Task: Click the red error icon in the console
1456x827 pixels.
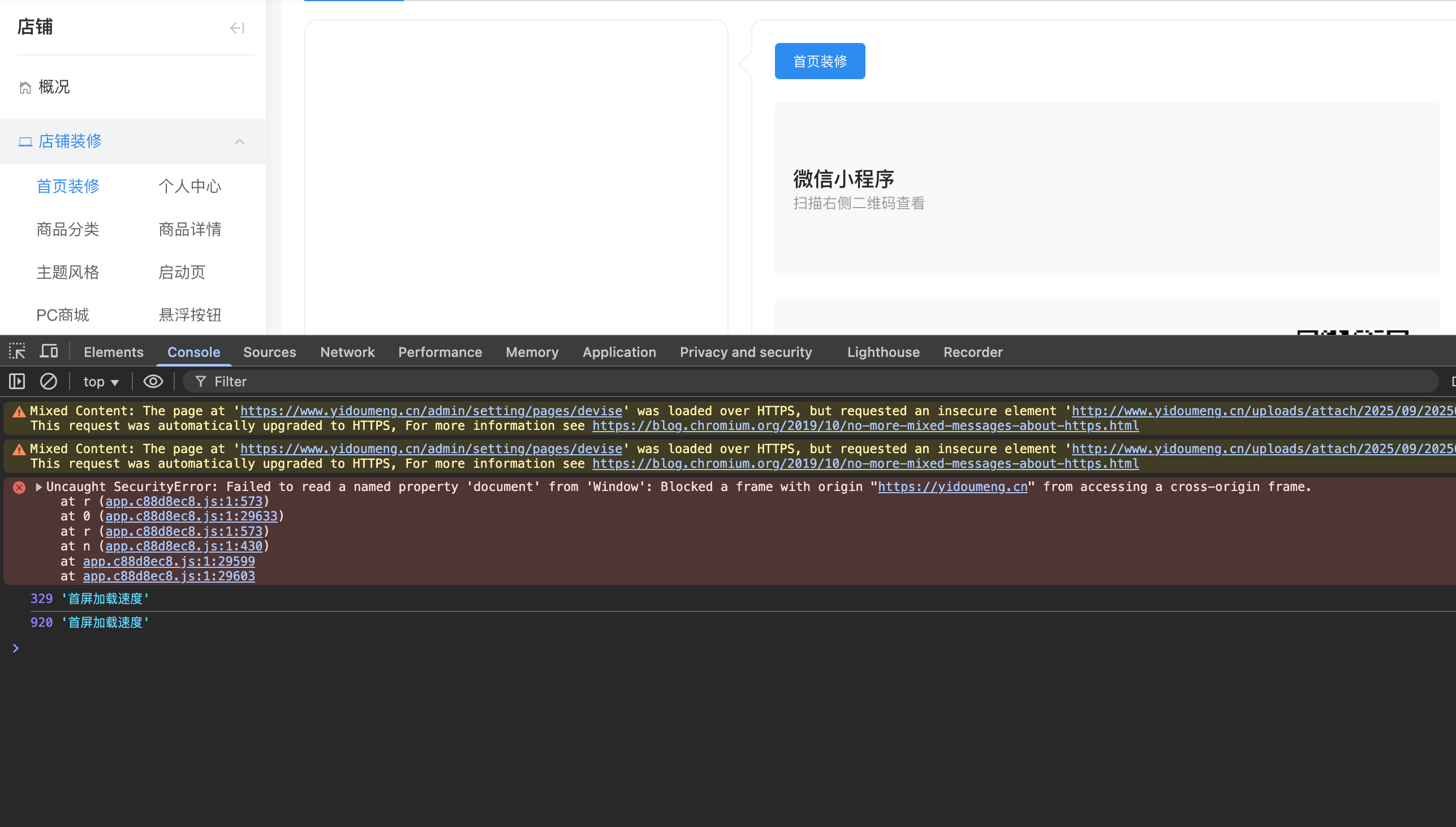Action: click(19, 488)
